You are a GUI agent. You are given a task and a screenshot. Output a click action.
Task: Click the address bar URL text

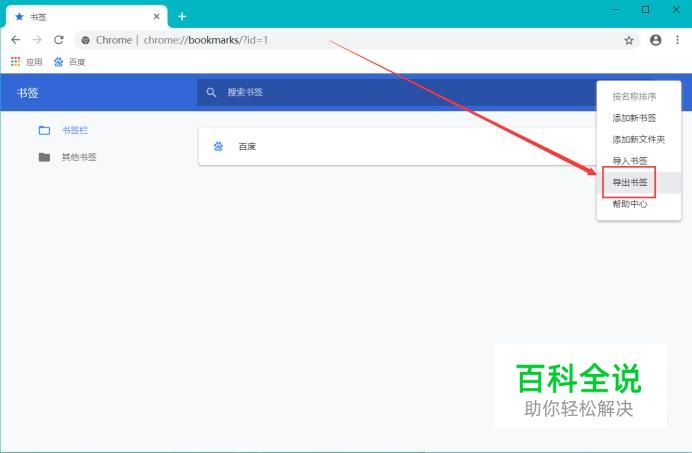[x=206, y=40]
